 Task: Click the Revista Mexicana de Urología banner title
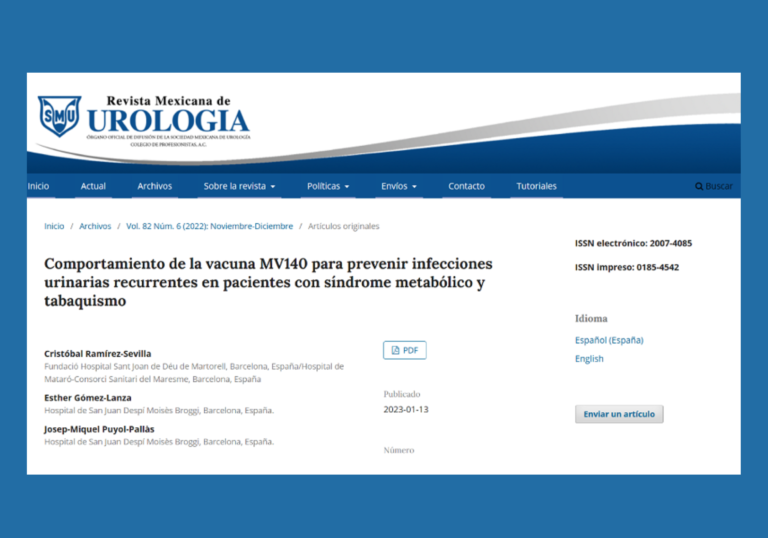click(x=168, y=120)
